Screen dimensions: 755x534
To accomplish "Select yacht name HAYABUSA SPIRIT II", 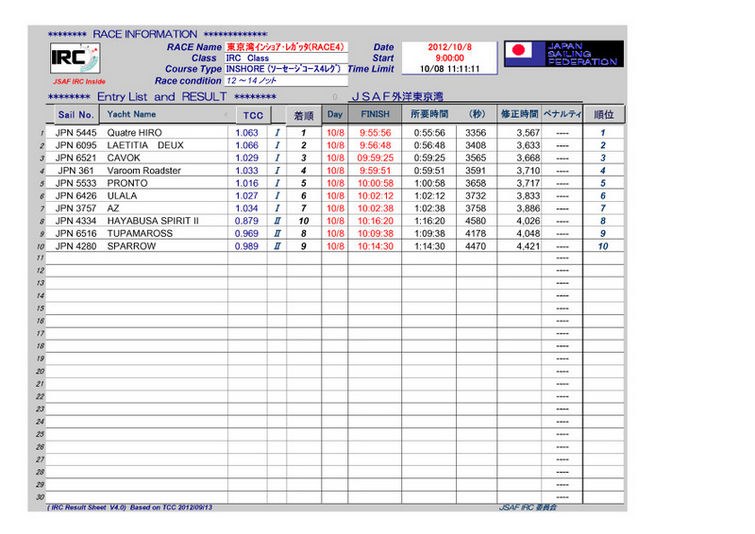I will [x=153, y=221].
